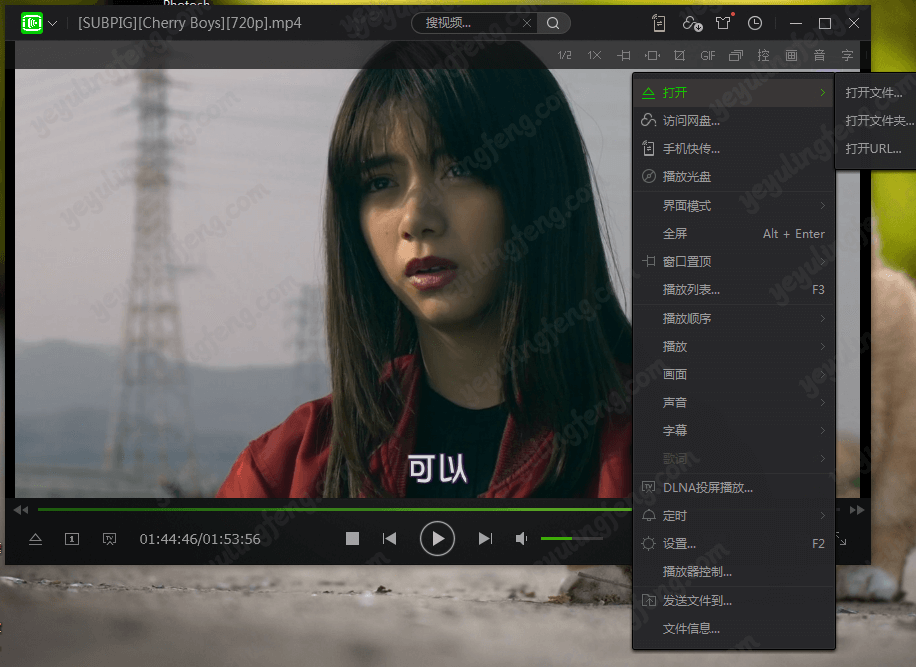Screen dimensions: 916x667
Task: Expand the 画面 submenu
Action: (x=734, y=374)
